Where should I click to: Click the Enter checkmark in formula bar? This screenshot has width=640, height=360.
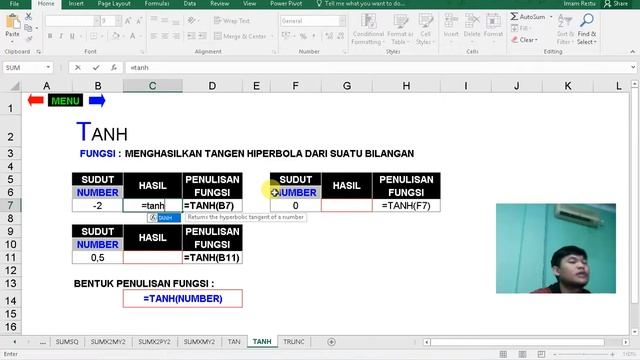click(96, 68)
